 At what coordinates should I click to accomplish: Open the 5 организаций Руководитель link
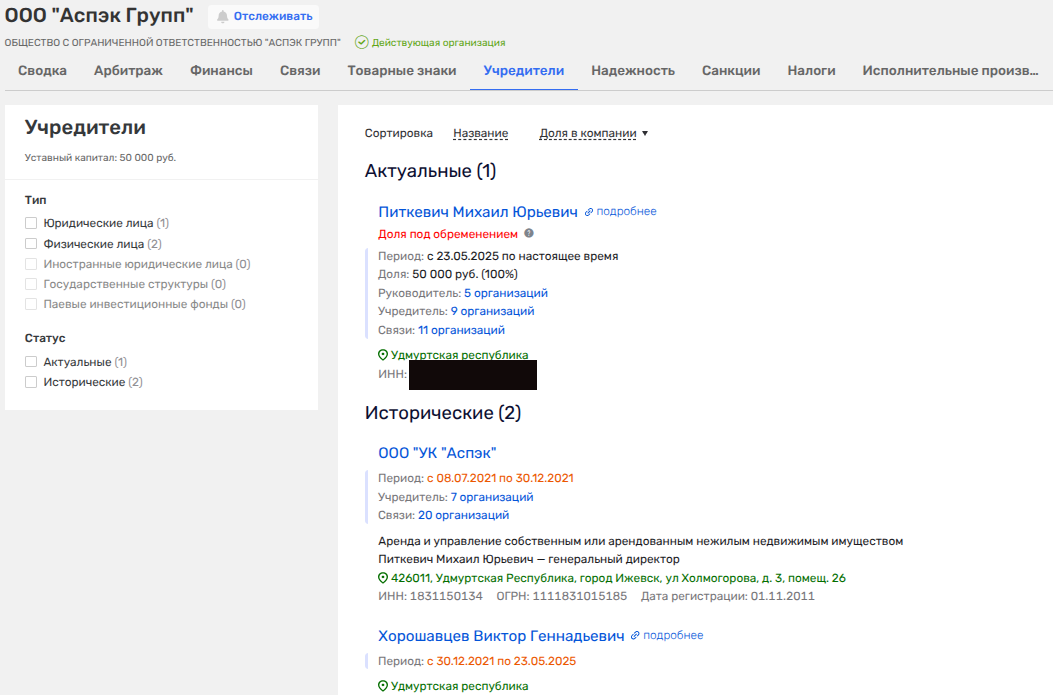[505, 293]
